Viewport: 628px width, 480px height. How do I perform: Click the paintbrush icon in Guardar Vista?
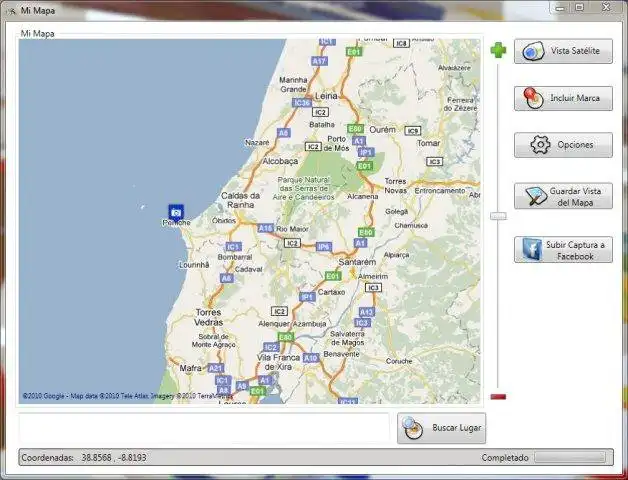click(x=537, y=196)
